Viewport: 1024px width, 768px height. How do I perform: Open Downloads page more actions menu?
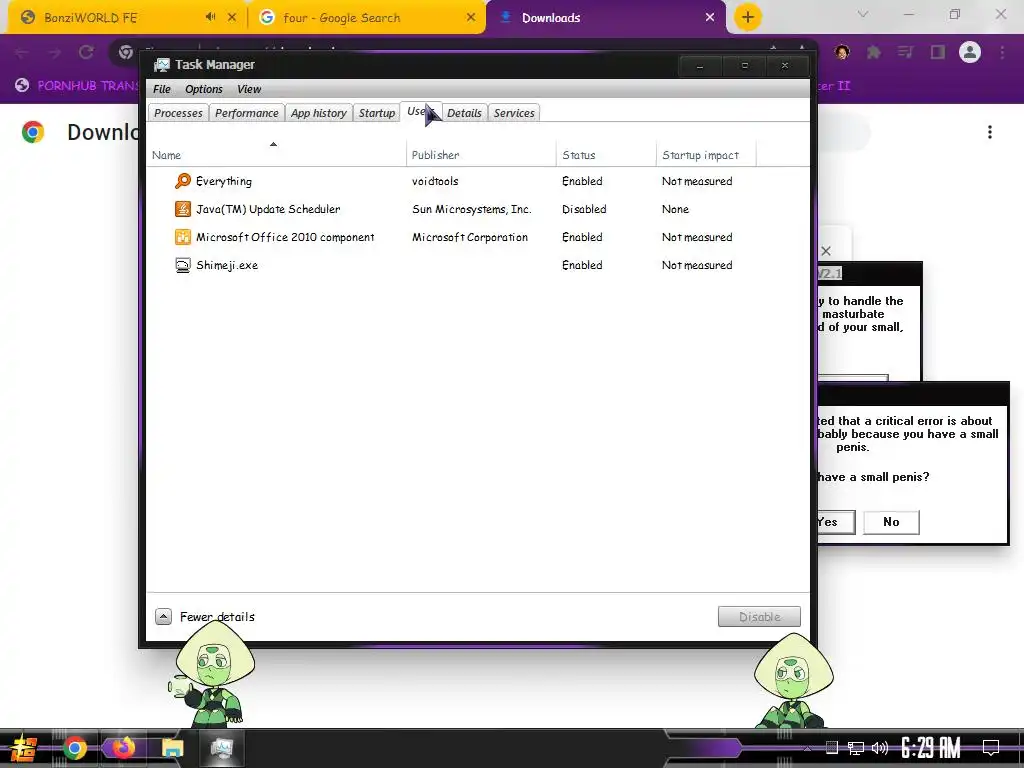point(990,133)
